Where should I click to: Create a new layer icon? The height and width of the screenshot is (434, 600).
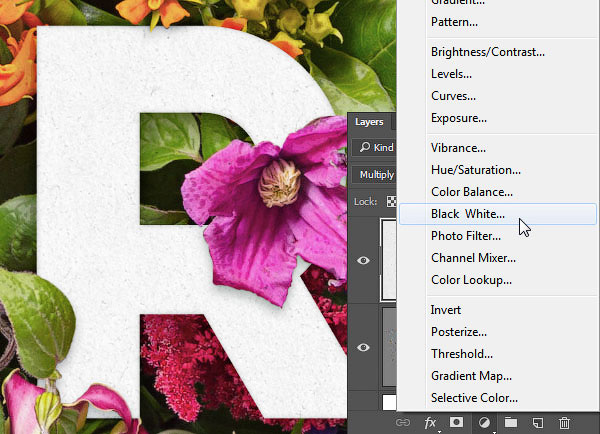point(538,423)
